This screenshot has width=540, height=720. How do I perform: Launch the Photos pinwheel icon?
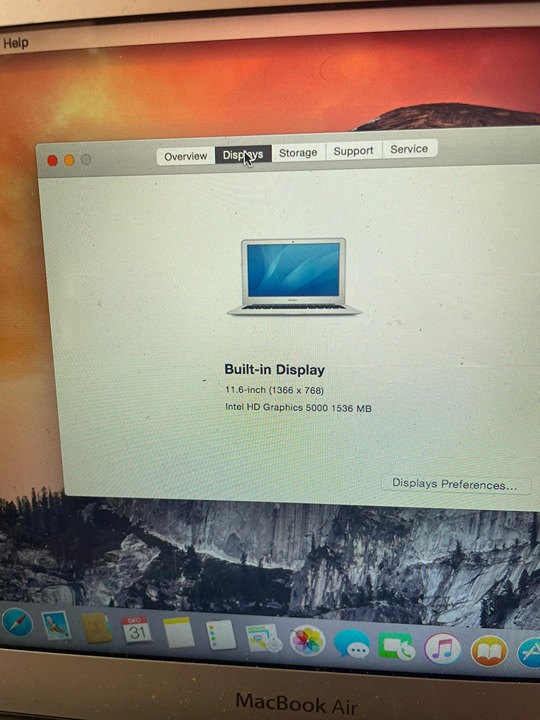[x=307, y=641]
